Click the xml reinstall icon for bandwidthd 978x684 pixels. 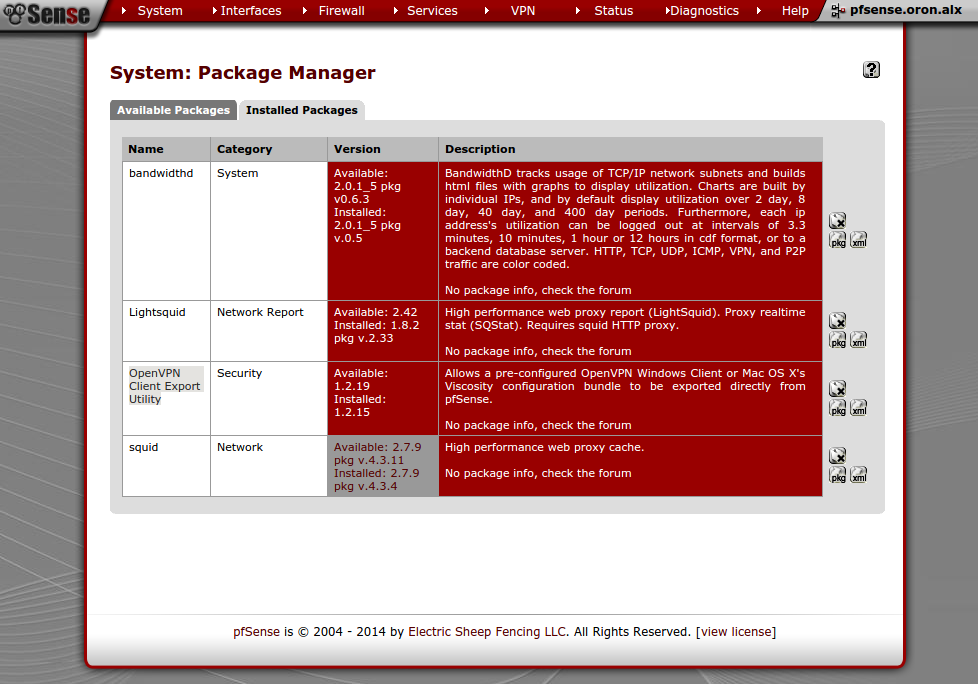click(859, 240)
